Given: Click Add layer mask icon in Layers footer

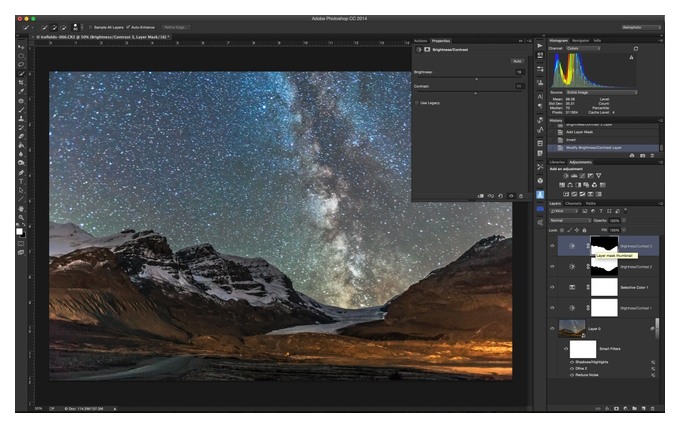Looking at the screenshot, I should click(616, 408).
